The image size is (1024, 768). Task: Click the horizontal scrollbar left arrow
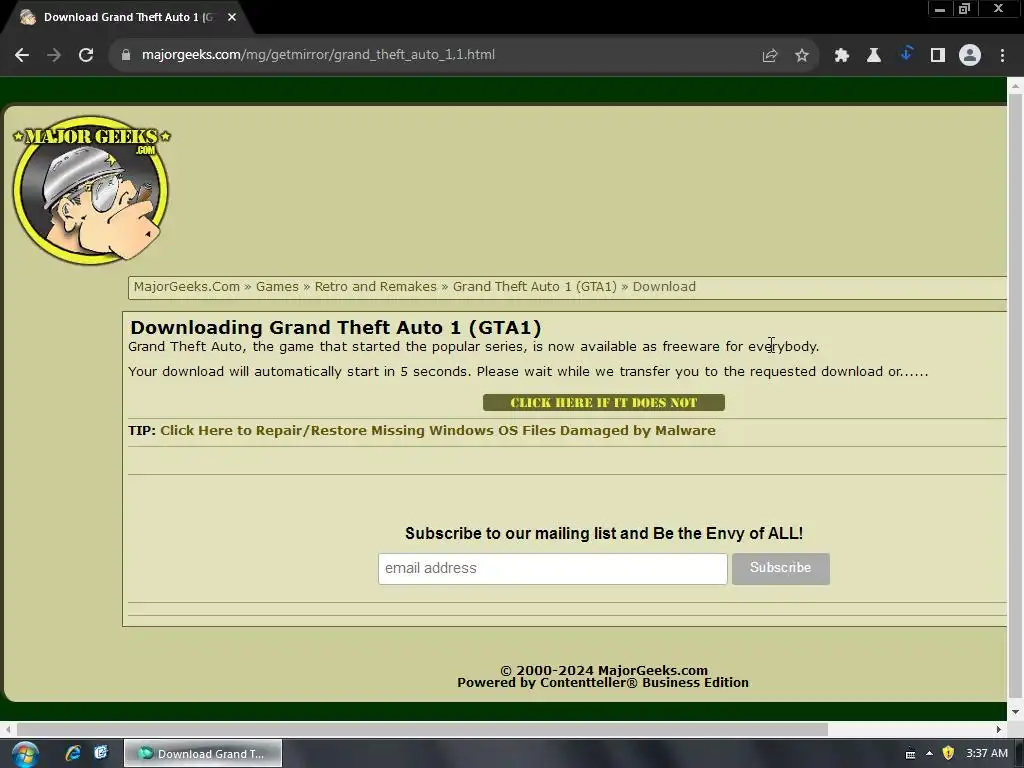(8, 729)
